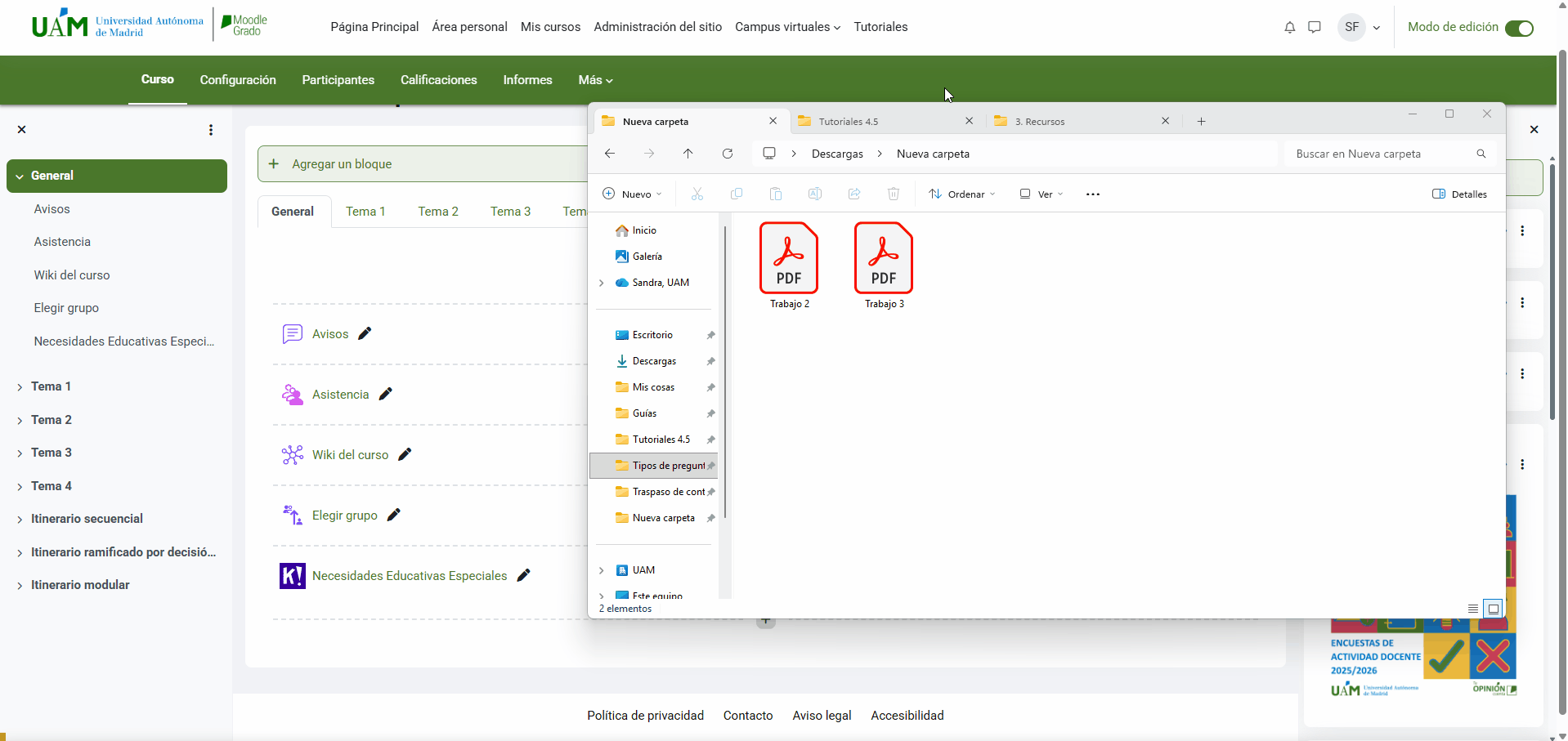This screenshot has width=1568, height=741.
Task: Open the Calificaciones menu item
Action: (x=438, y=79)
